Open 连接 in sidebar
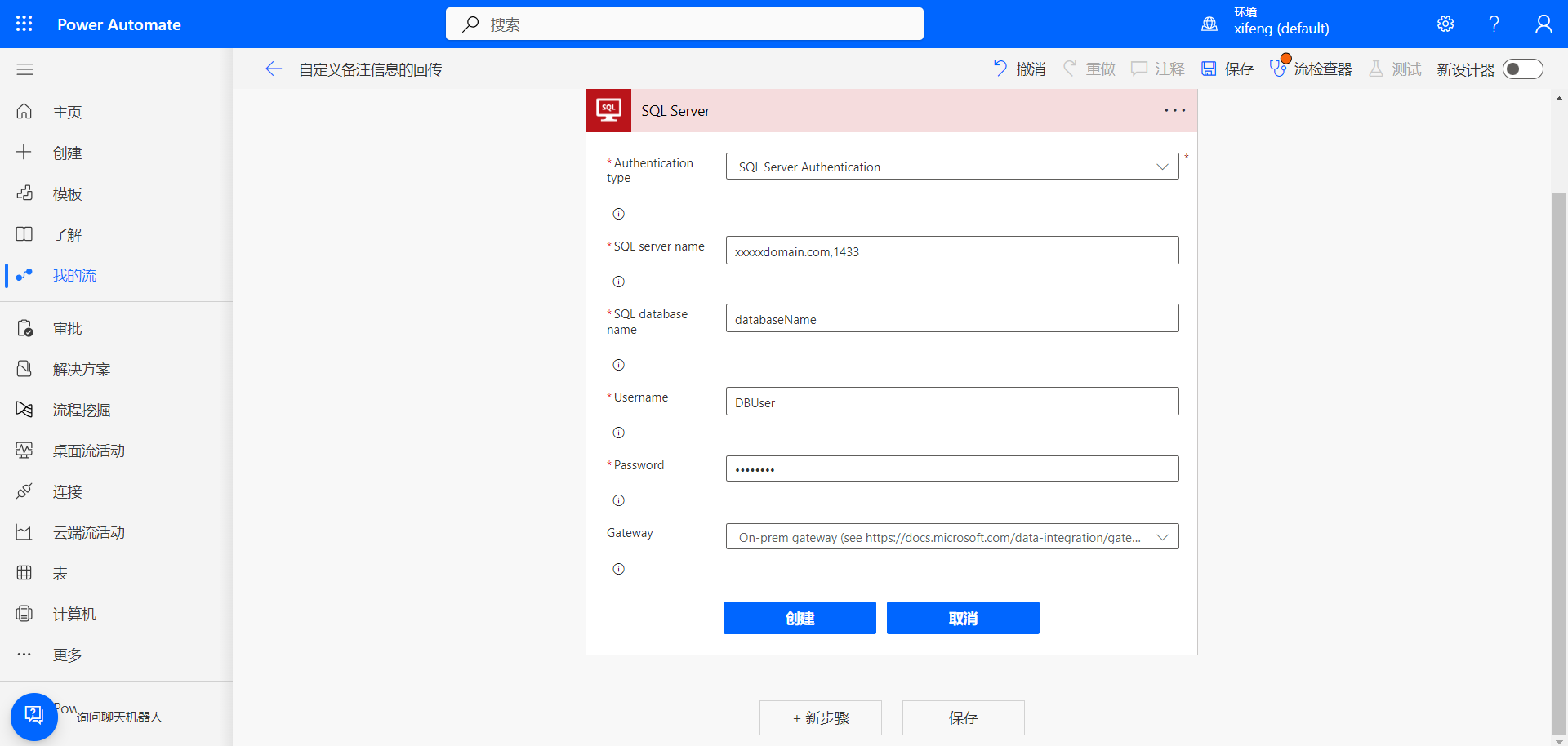The image size is (1568, 746). [116, 491]
